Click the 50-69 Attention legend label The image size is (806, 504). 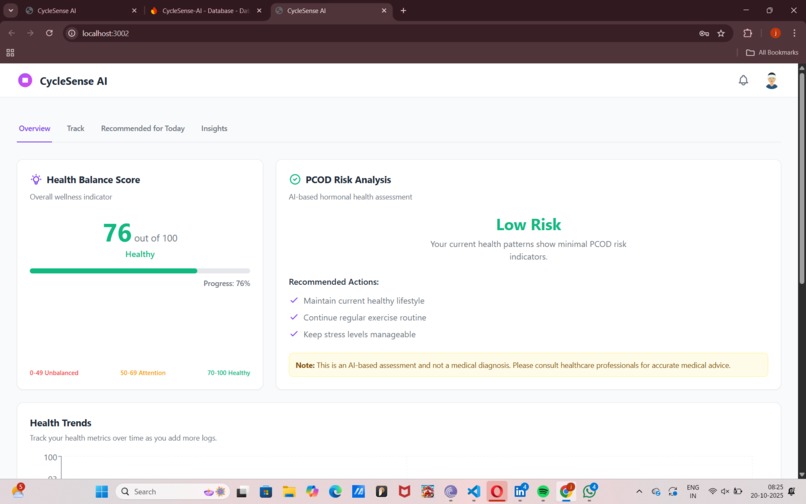[143, 373]
